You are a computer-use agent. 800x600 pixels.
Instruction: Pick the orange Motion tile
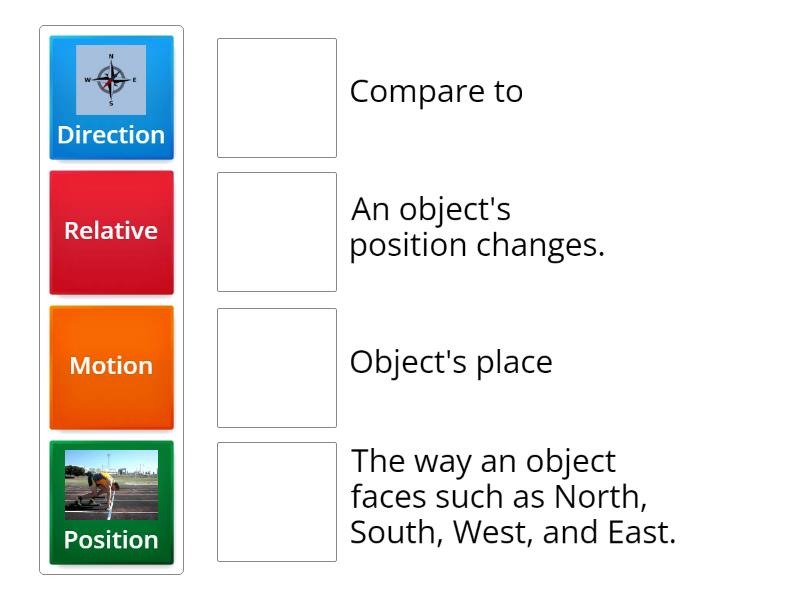coord(111,367)
